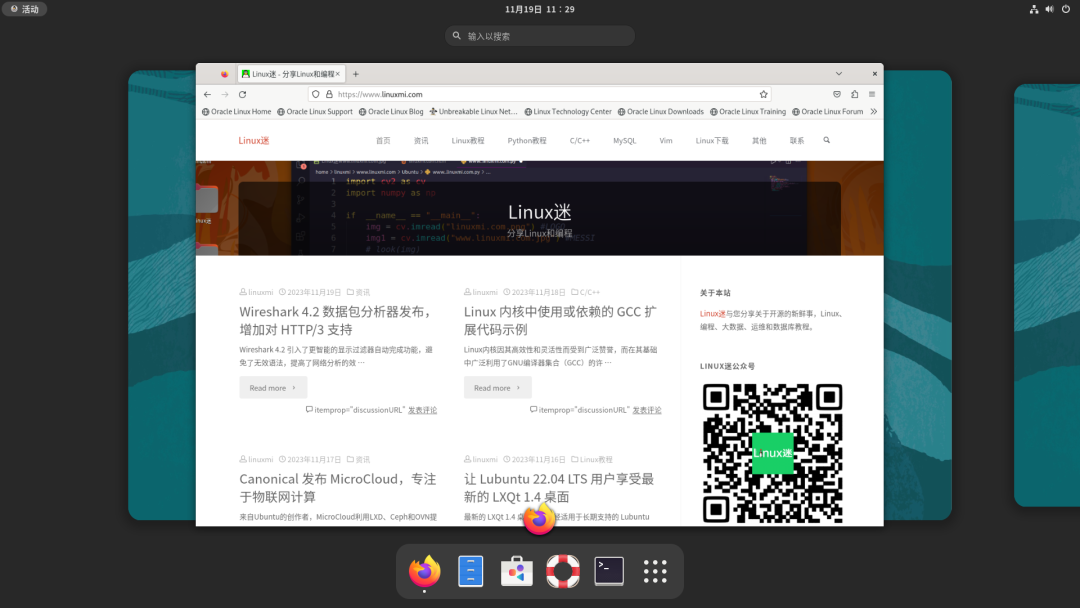
Task: Open the 联系 nav item
Action: tap(797, 140)
